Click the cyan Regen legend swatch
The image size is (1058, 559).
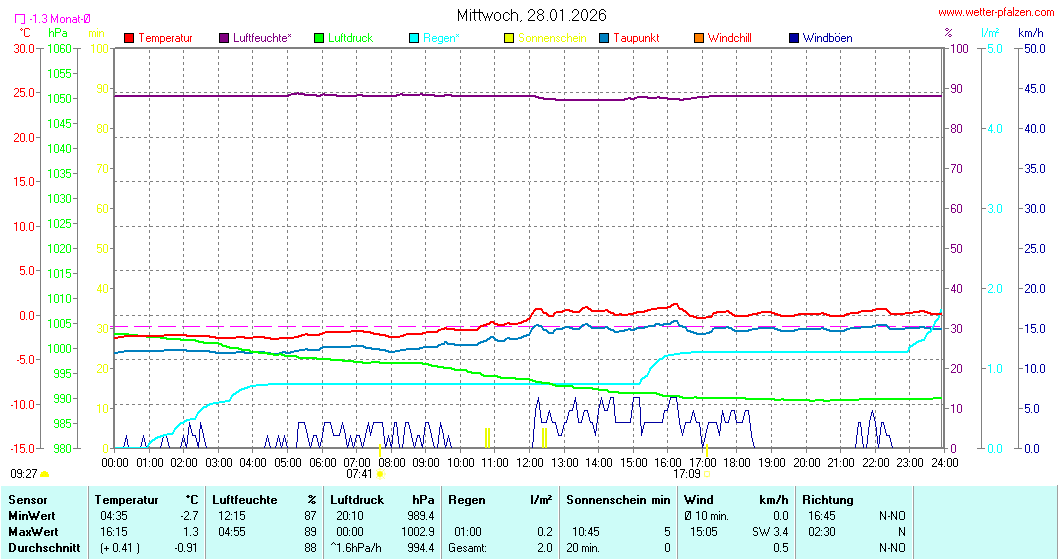(414, 38)
